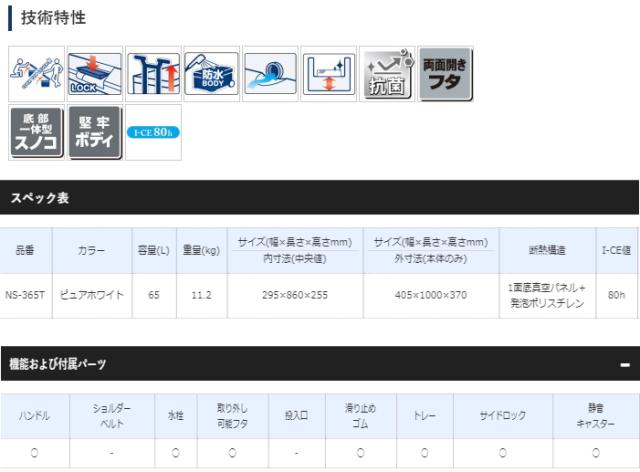Click the 底部一体型スノコ feature icon
This screenshot has height=472, width=640.
coord(36,132)
